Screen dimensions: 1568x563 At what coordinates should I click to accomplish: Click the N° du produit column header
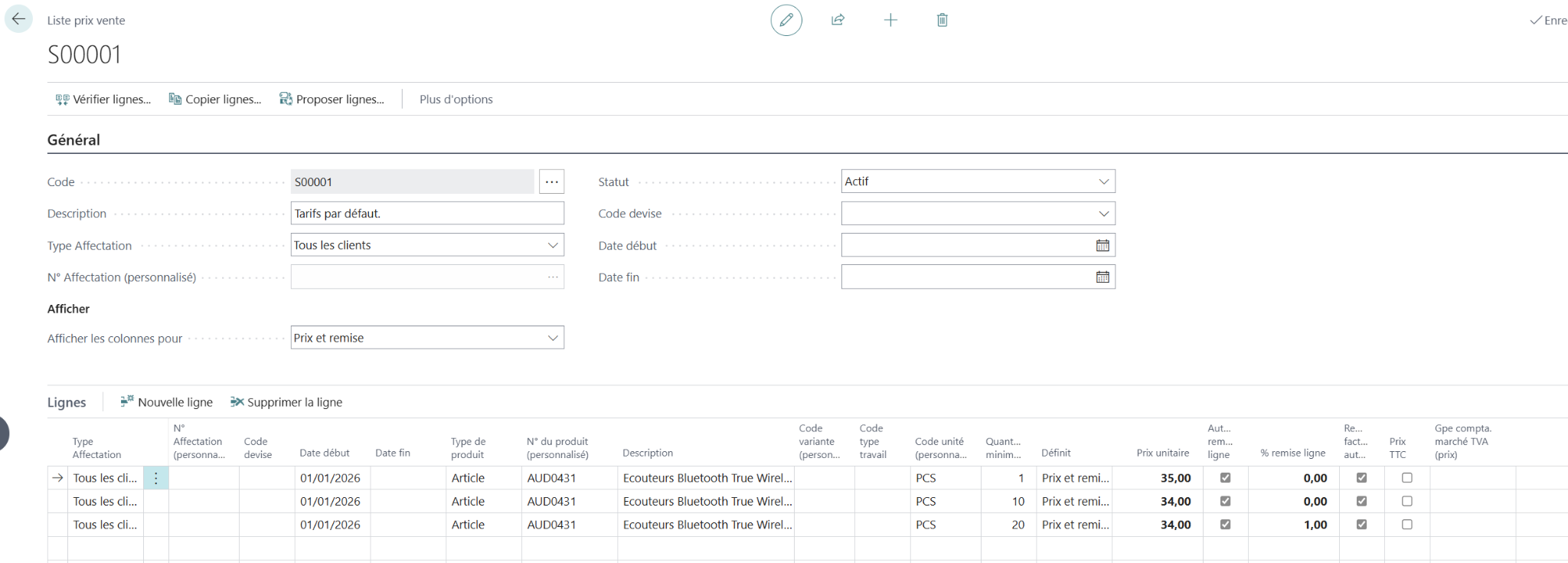557,447
